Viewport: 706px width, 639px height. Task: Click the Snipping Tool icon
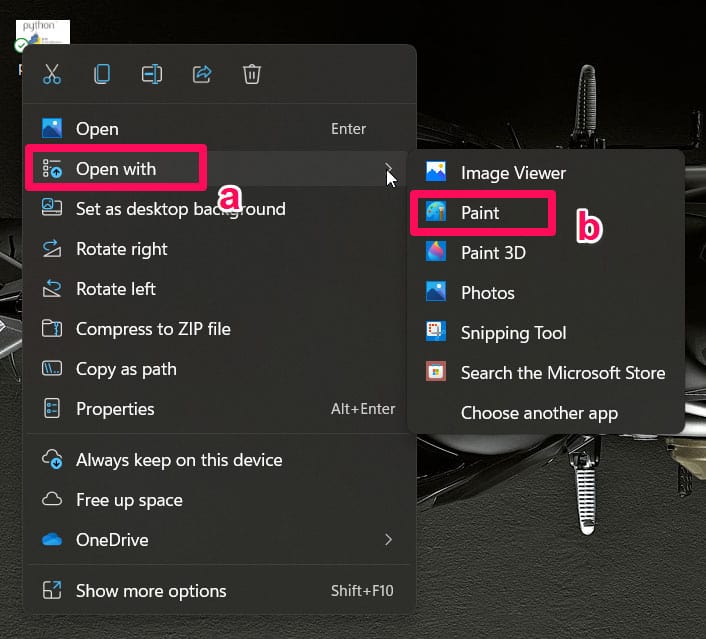click(436, 331)
